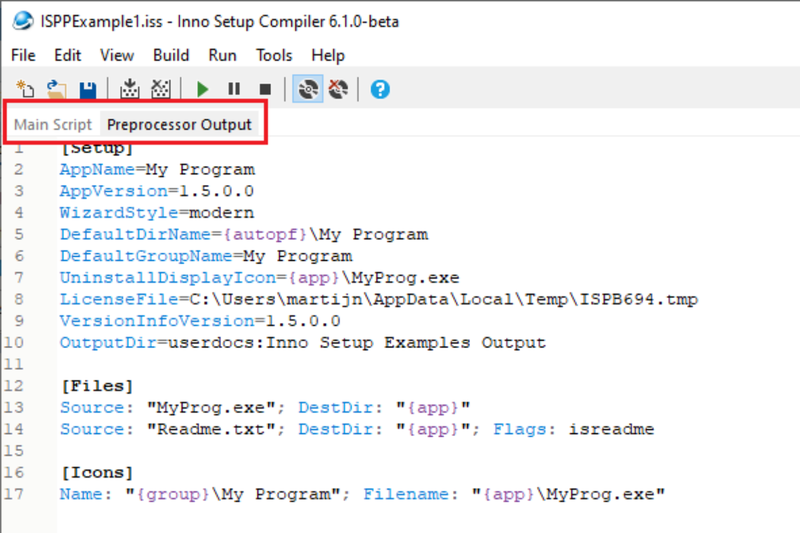This screenshot has width=800, height=533.
Task: Select the Preprocessor Output tab
Action: [179, 124]
